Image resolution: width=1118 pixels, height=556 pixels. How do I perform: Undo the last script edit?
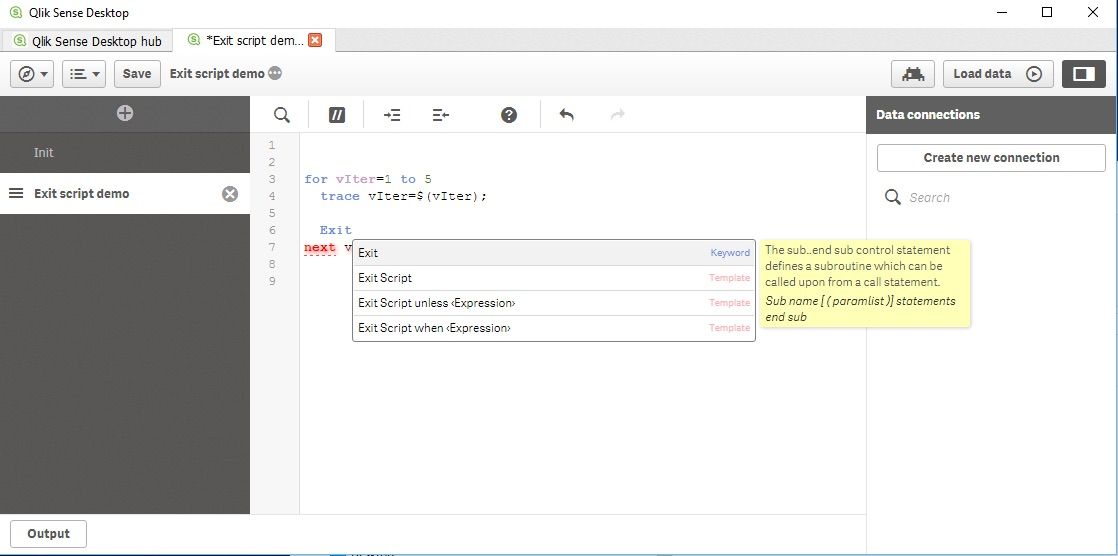pos(567,115)
